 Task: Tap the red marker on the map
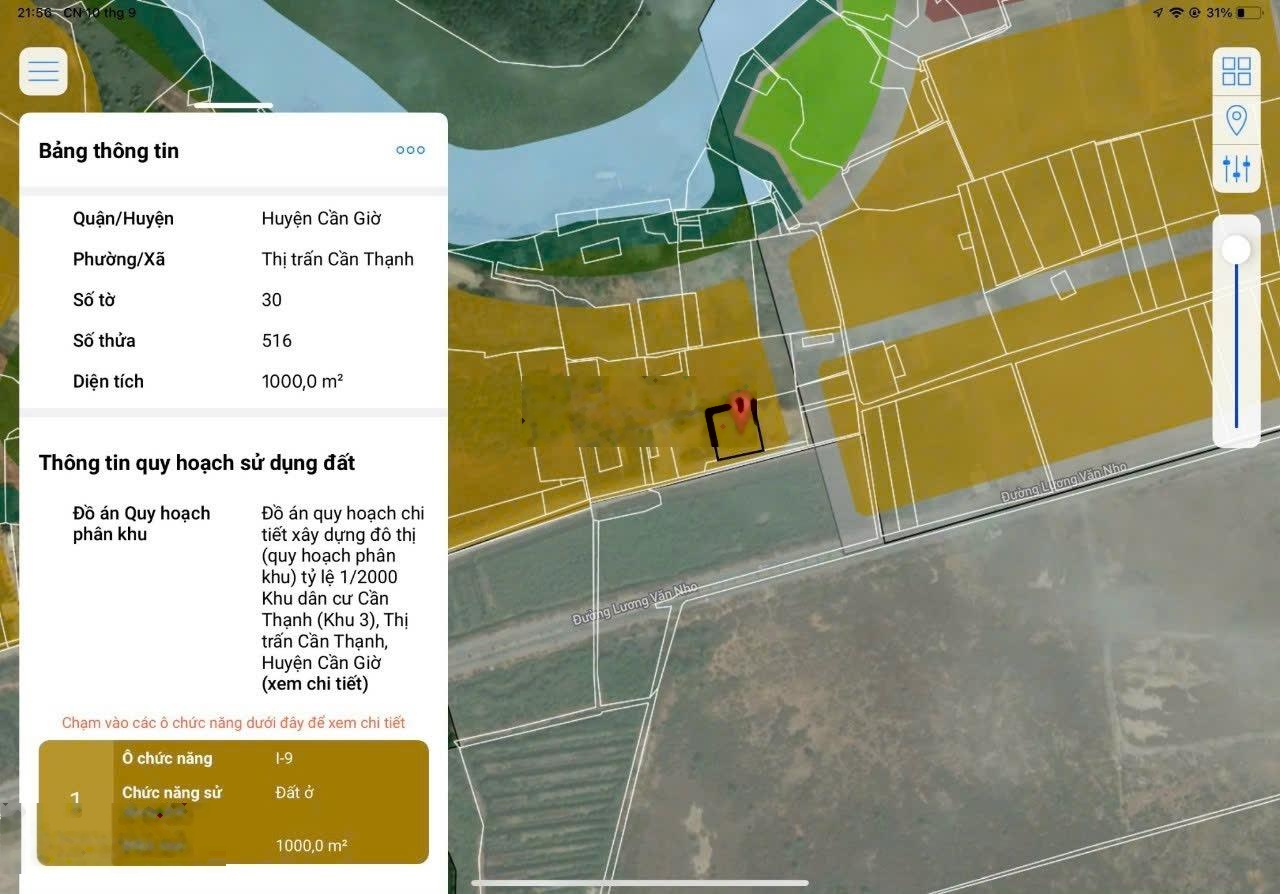pyautogui.click(x=740, y=410)
